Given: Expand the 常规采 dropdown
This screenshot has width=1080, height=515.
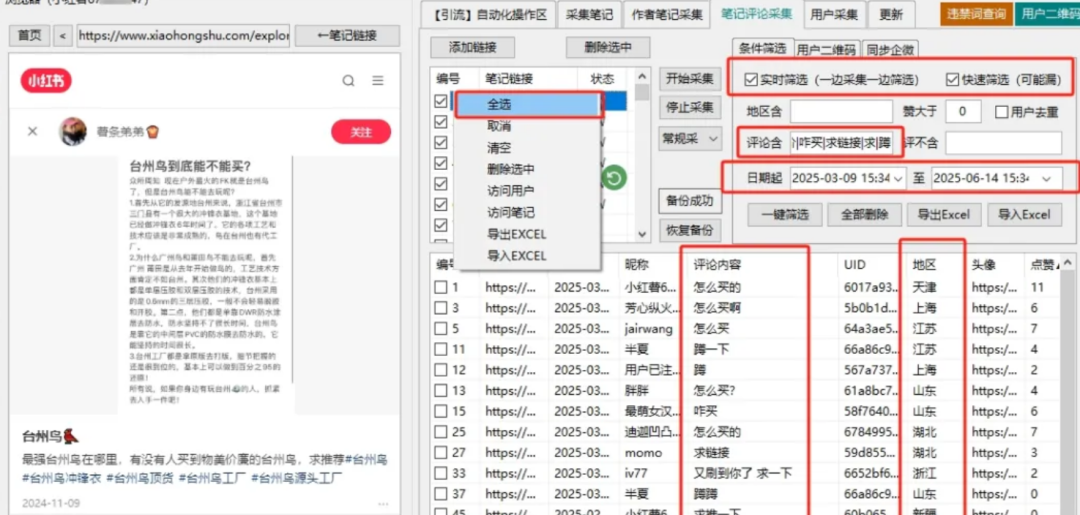Looking at the screenshot, I should point(689,138).
